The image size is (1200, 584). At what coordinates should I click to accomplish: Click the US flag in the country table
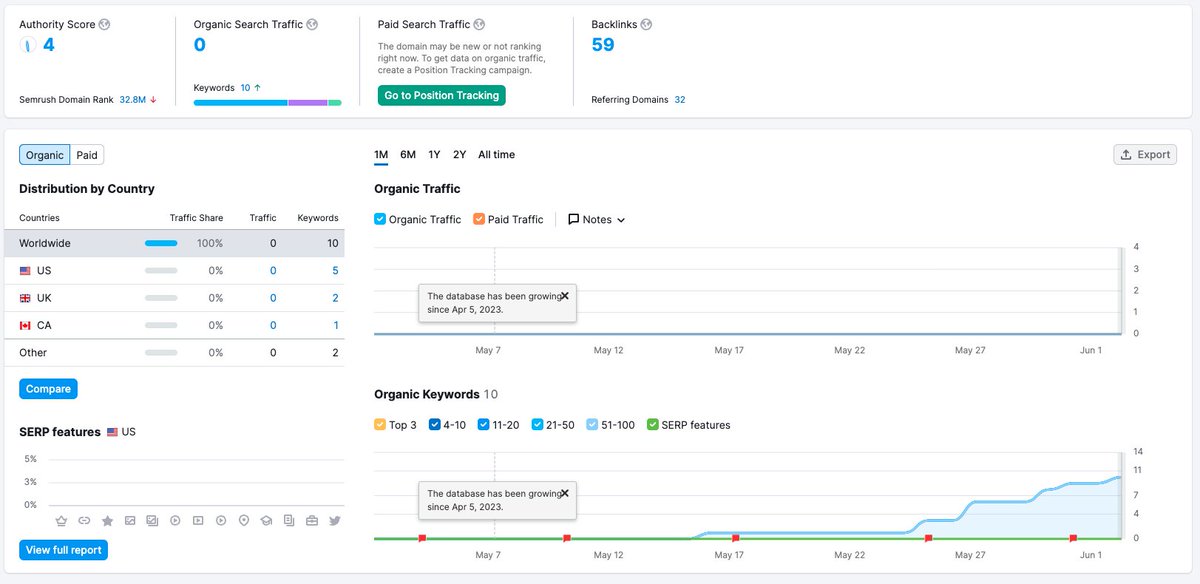[x=25, y=271]
